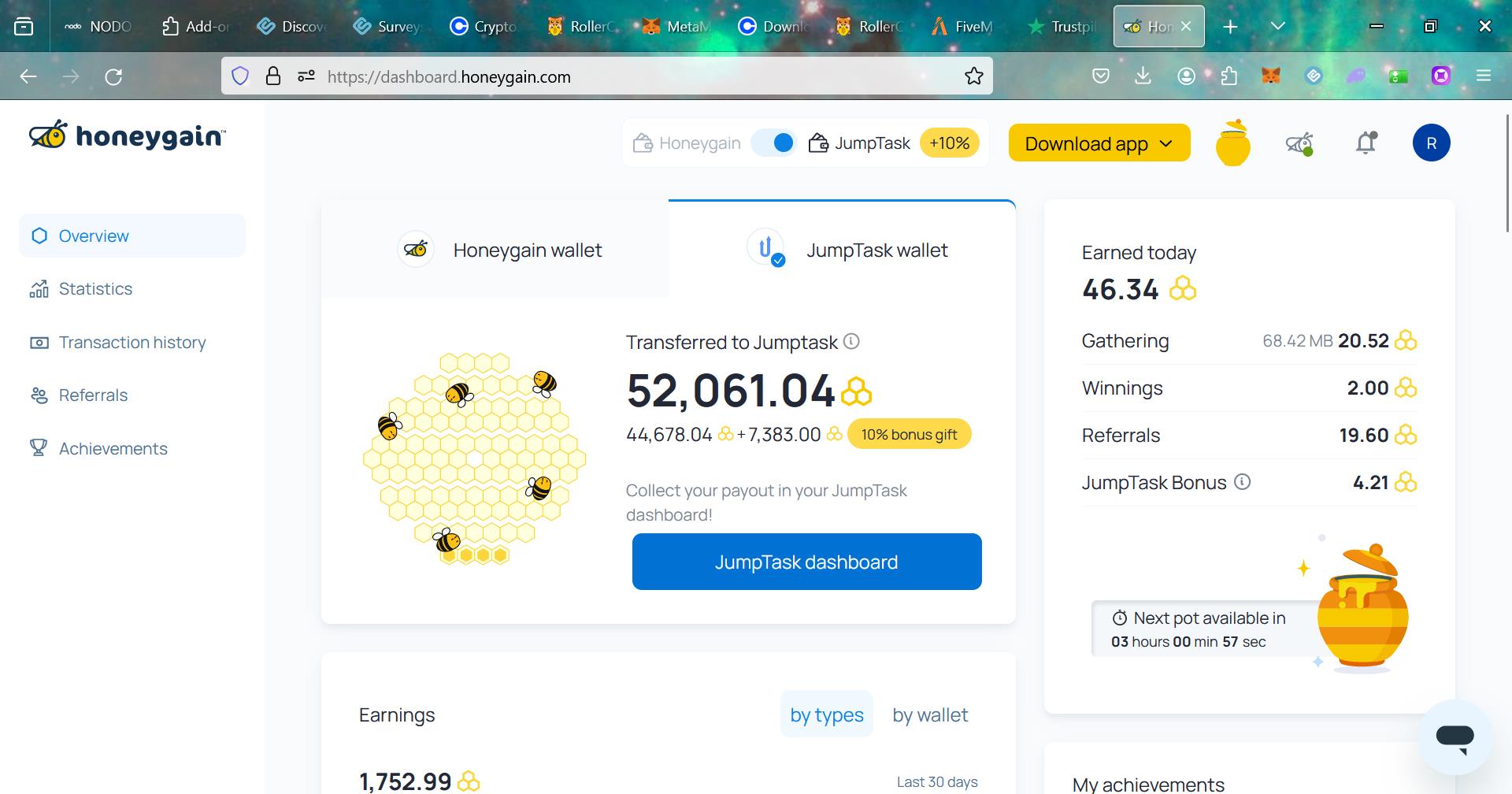1512x794 pixels.
Task: Select the 'by wallet' earnings view
Action: coord(930,714)
